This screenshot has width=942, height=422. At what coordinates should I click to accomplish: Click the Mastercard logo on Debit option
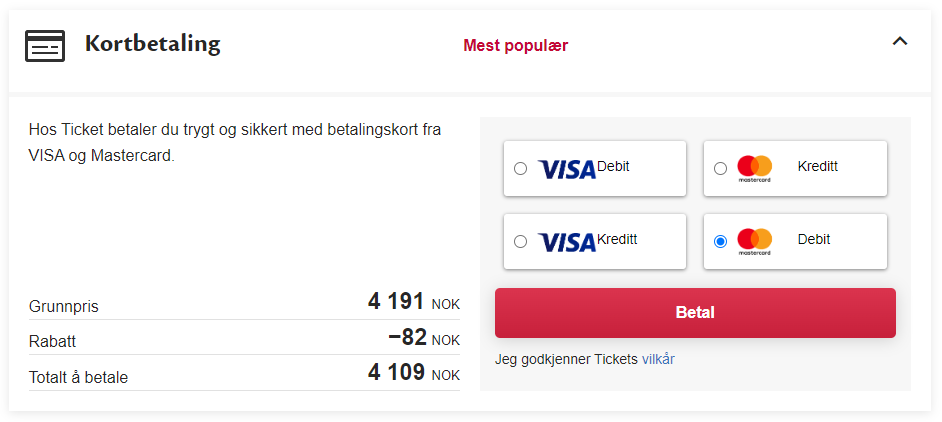coord(755,242)
